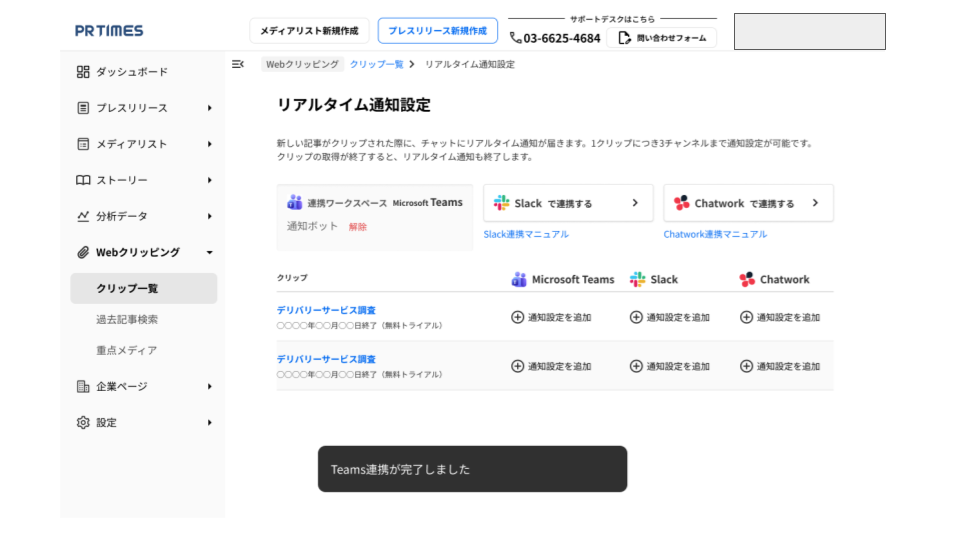This screenshot has width=960, height=540.
Task: Open Slack連携マニュアル link
Action: click(526, 234)
